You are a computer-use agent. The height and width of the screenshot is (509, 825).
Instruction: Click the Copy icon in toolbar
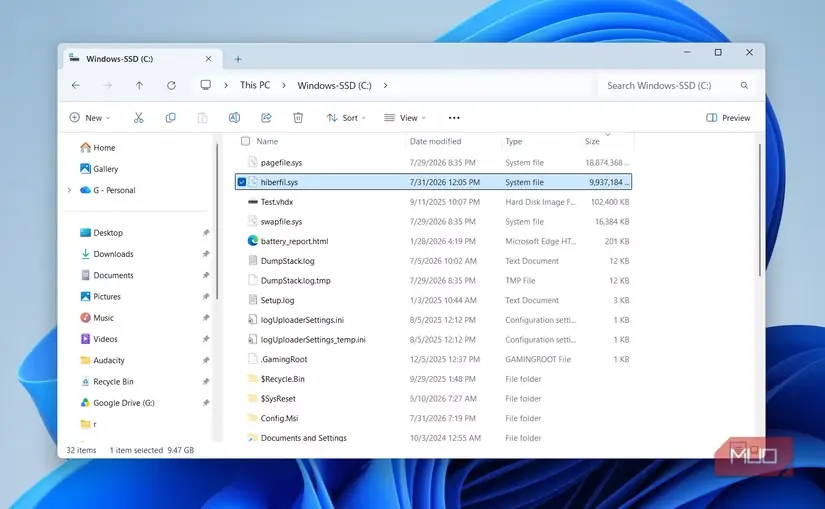coord(170,118)
